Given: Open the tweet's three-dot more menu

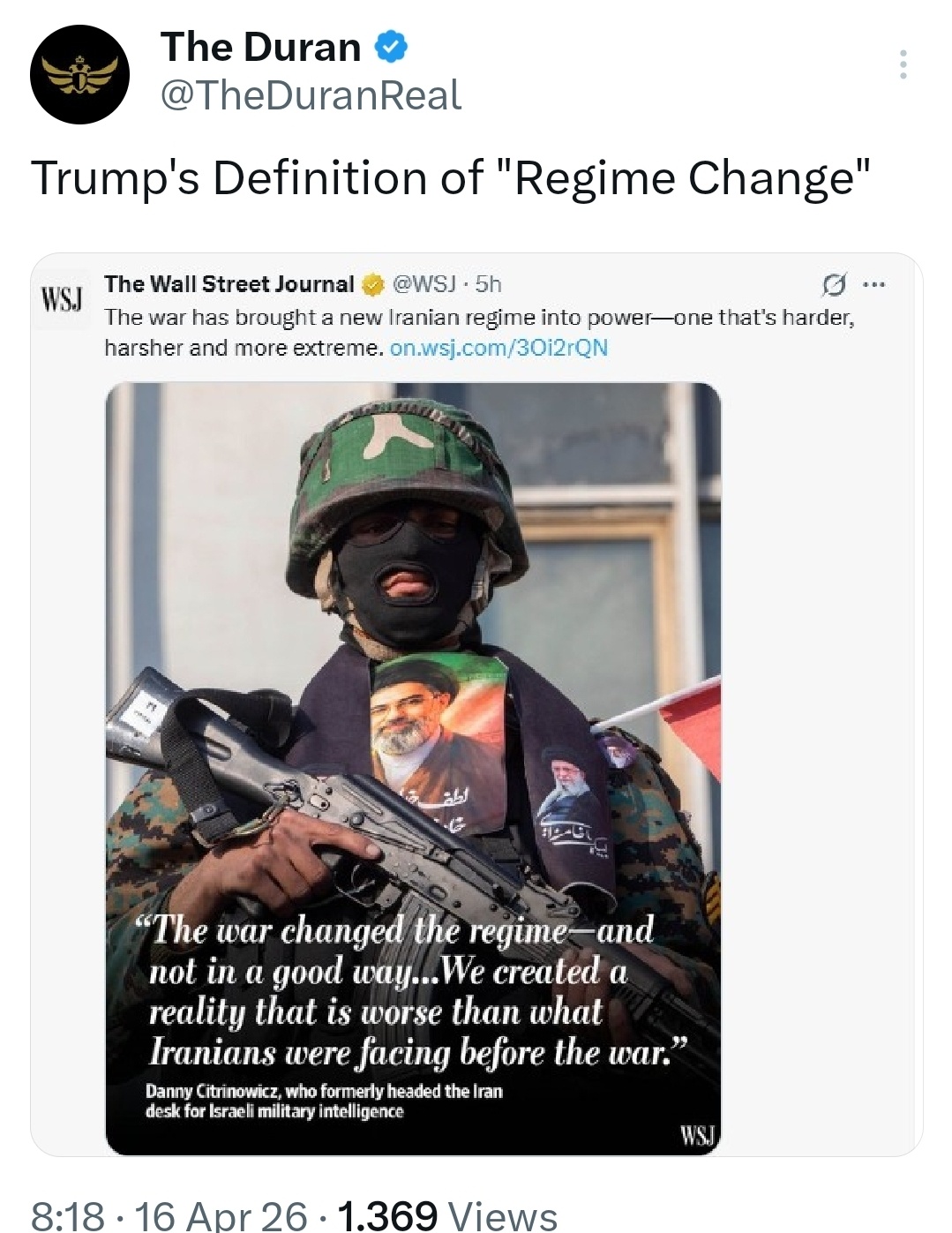Looking at the screenshot, I should coord(903,64).
